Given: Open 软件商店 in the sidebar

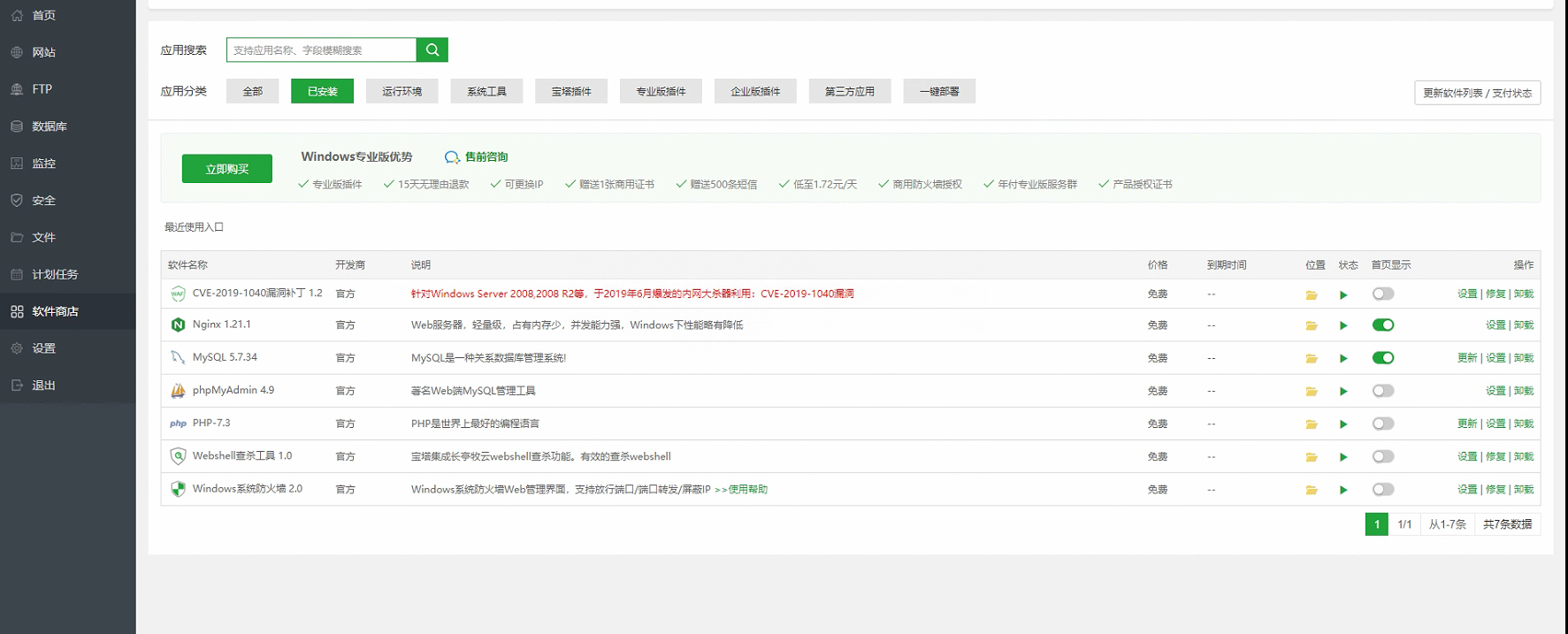Looking at the screenshot, I should tap(68, 311).
